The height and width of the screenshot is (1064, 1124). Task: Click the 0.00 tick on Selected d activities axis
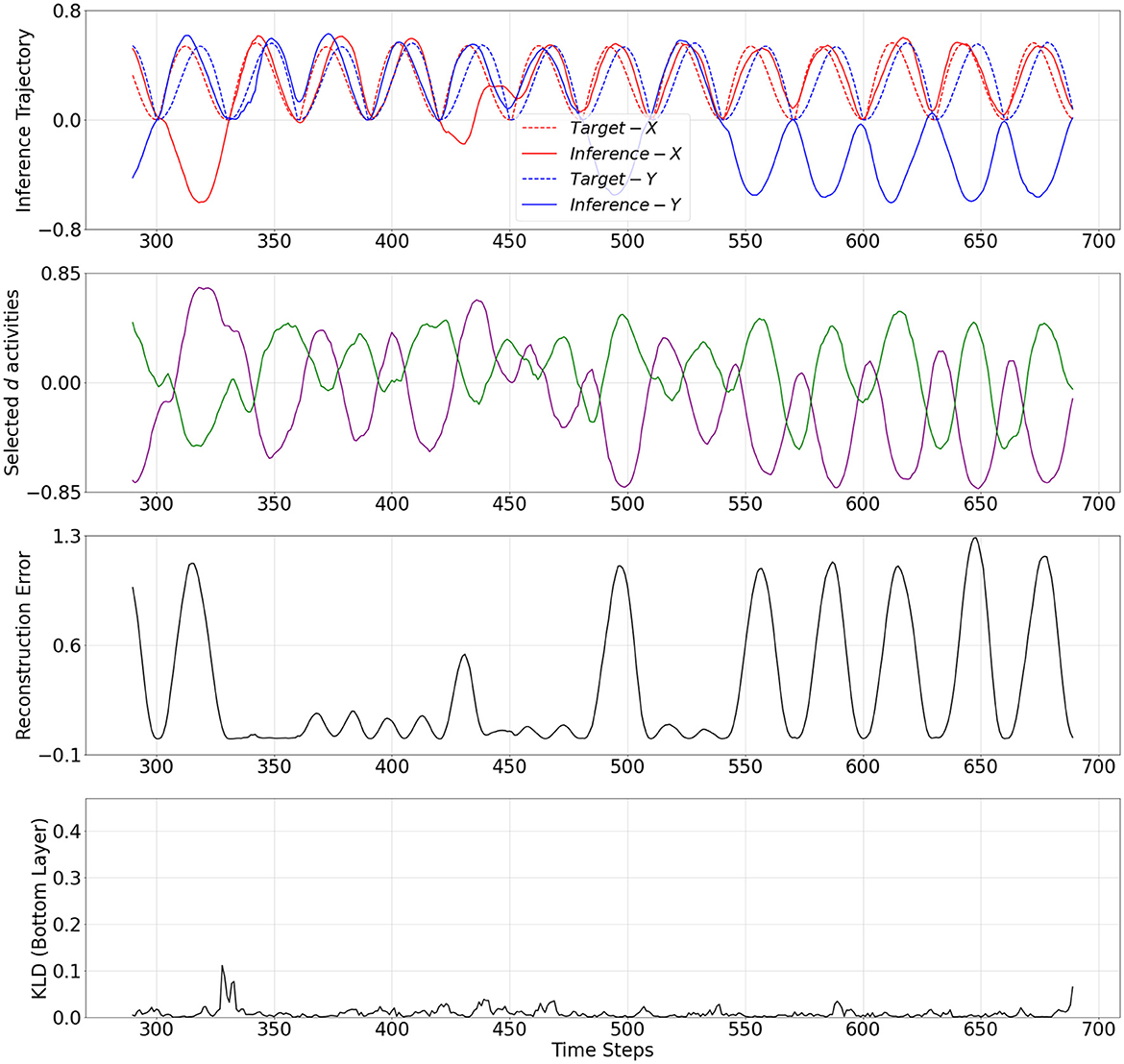click(61, 383)
